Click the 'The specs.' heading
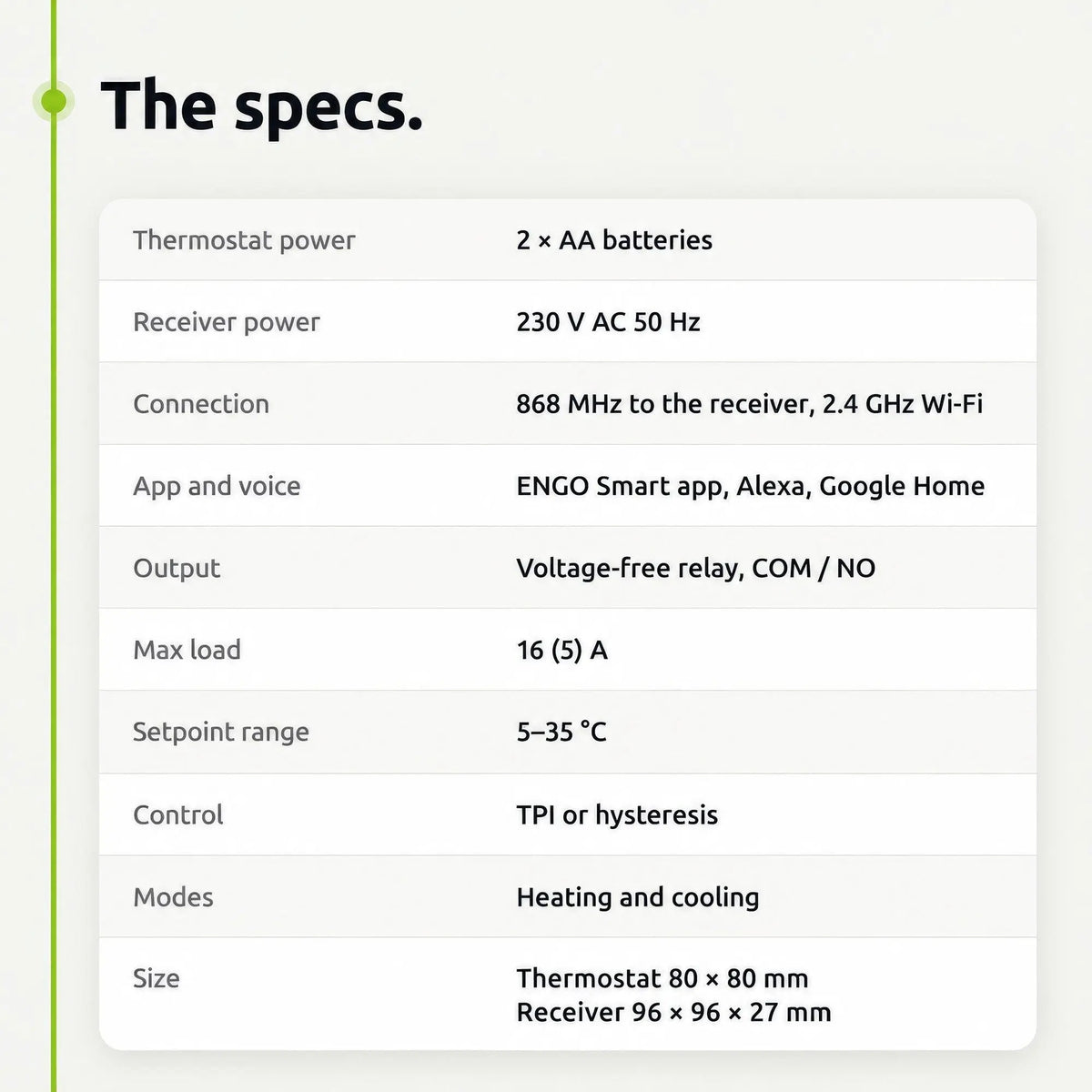The width and height of the screenshot is (1092, 1092). (x=262, y=105)
